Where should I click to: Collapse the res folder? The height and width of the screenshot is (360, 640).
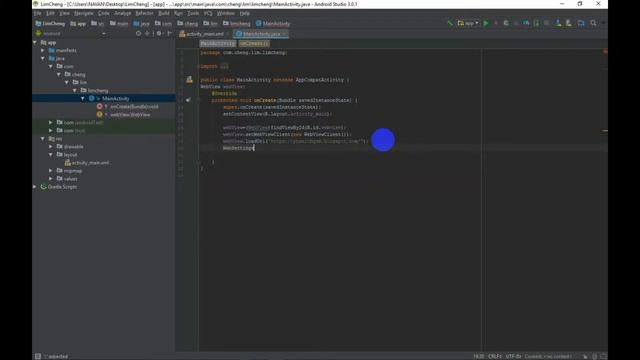43,138
